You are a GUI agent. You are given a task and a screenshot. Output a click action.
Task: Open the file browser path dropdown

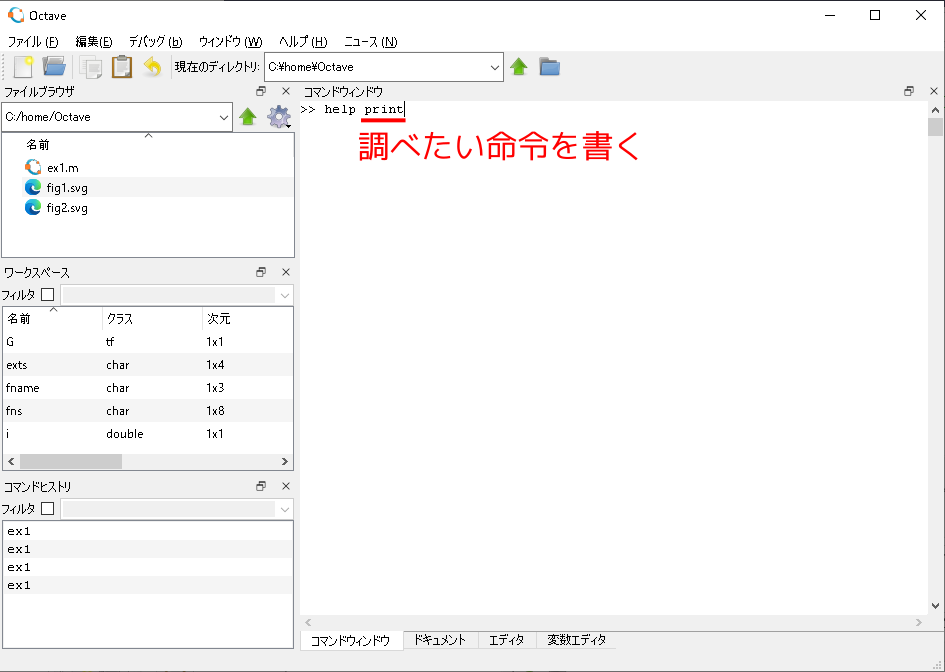pos(223,117)
